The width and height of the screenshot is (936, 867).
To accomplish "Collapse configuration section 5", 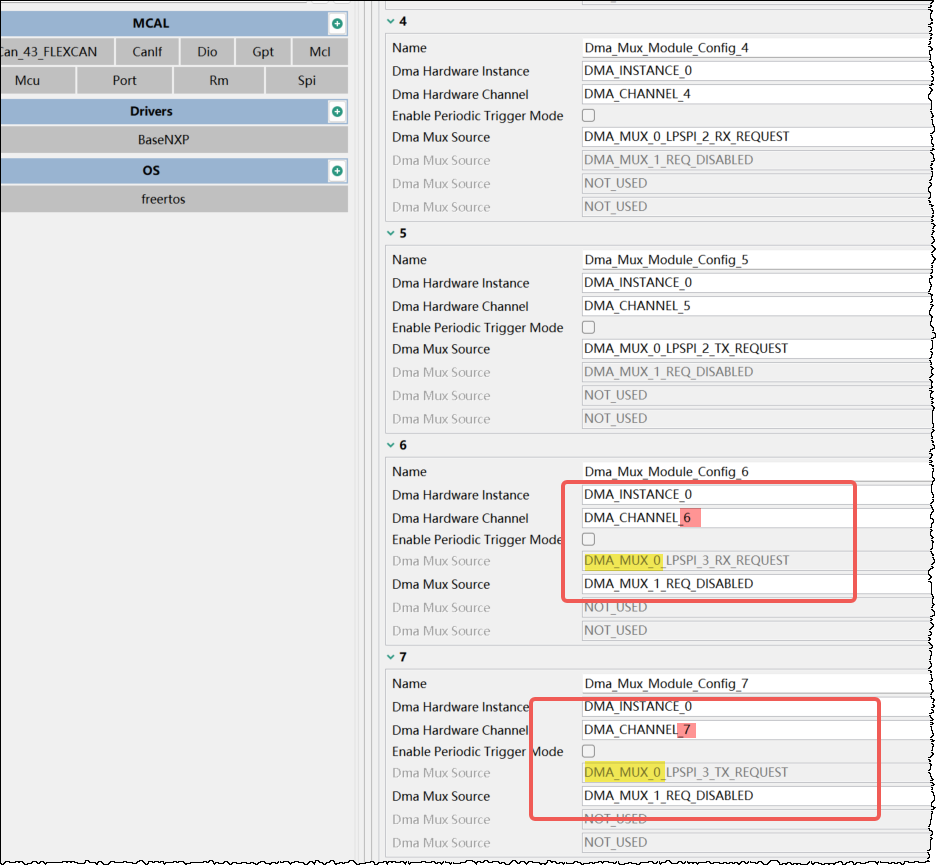I will tap(390, 232).
